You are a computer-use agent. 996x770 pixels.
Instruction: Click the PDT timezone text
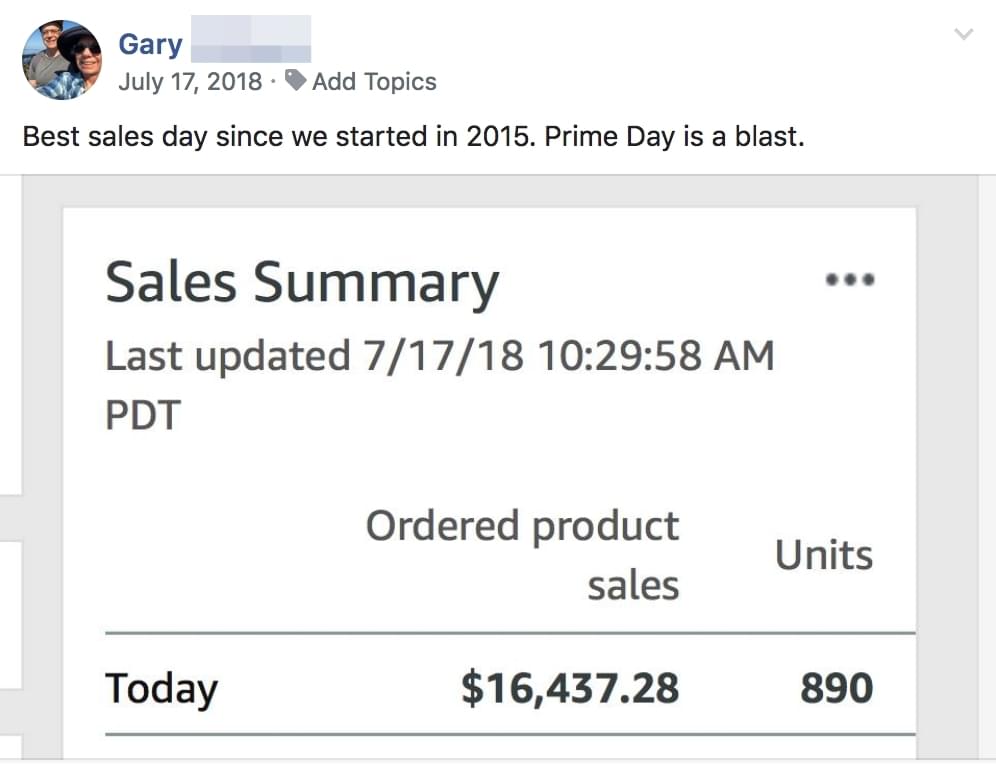142,415
